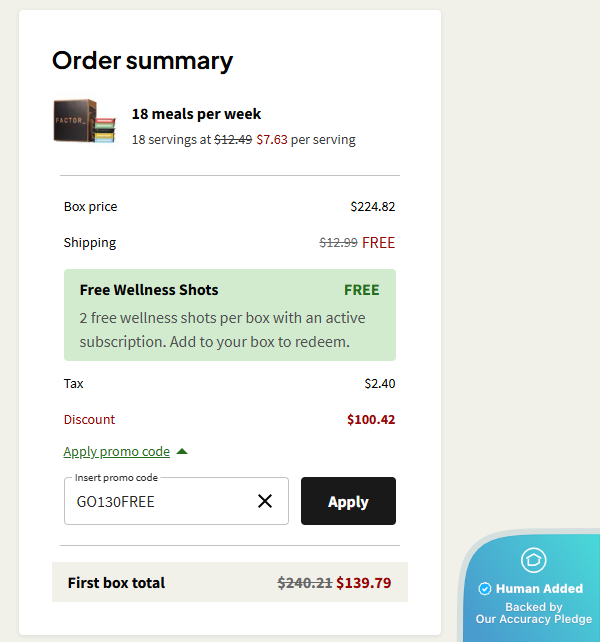600x642 pixels.
Task: Click the green FREE label in wellness banner
Action: coord(362,290)
